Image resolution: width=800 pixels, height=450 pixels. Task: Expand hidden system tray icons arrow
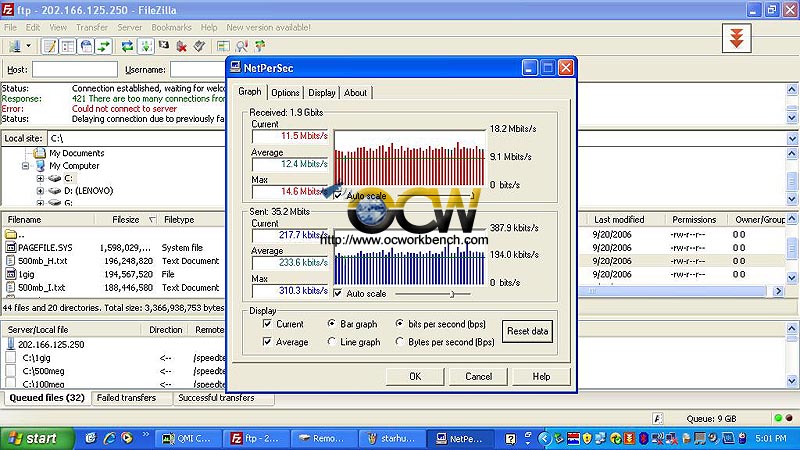[544, 438]
